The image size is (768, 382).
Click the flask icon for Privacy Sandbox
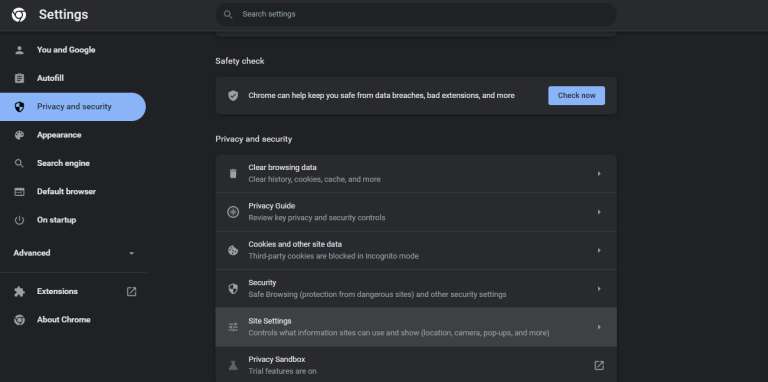click(233, 365)
